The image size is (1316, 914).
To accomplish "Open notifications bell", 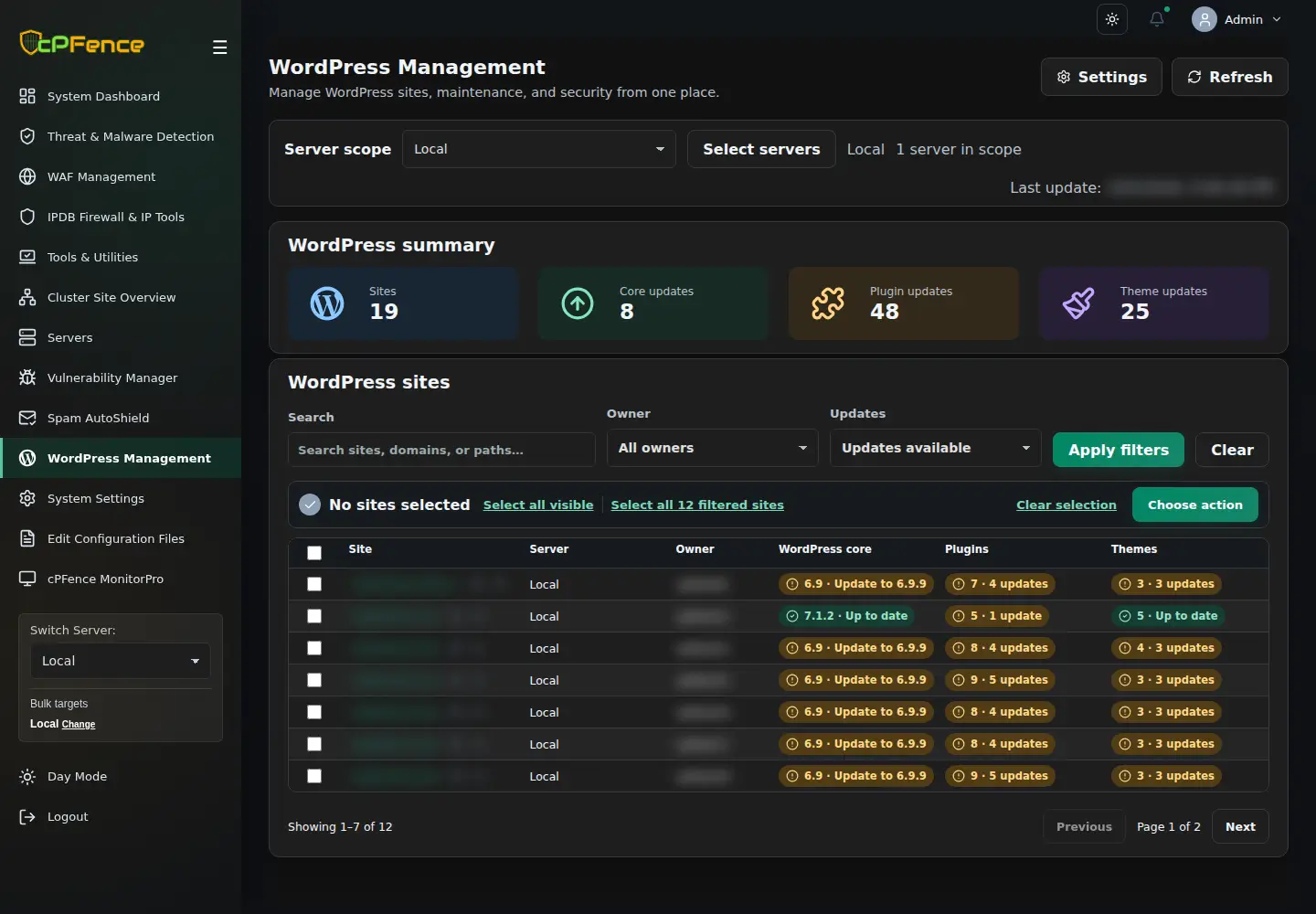I will coord(1157,19).
